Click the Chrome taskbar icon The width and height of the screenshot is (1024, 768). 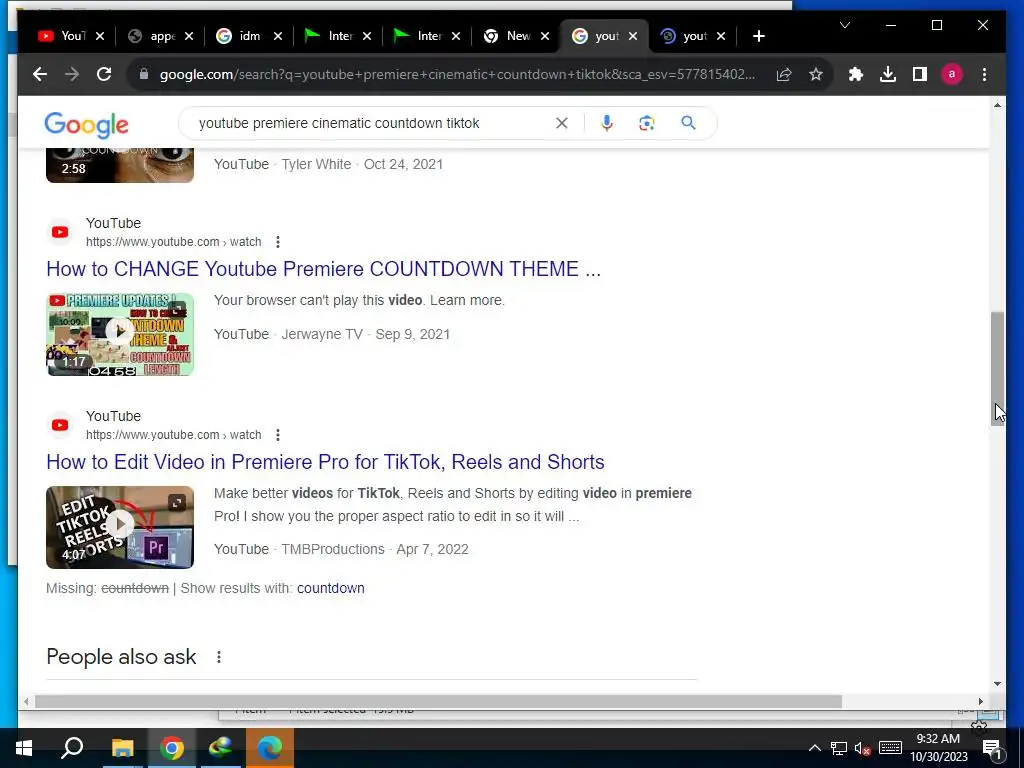click(172, 748)
